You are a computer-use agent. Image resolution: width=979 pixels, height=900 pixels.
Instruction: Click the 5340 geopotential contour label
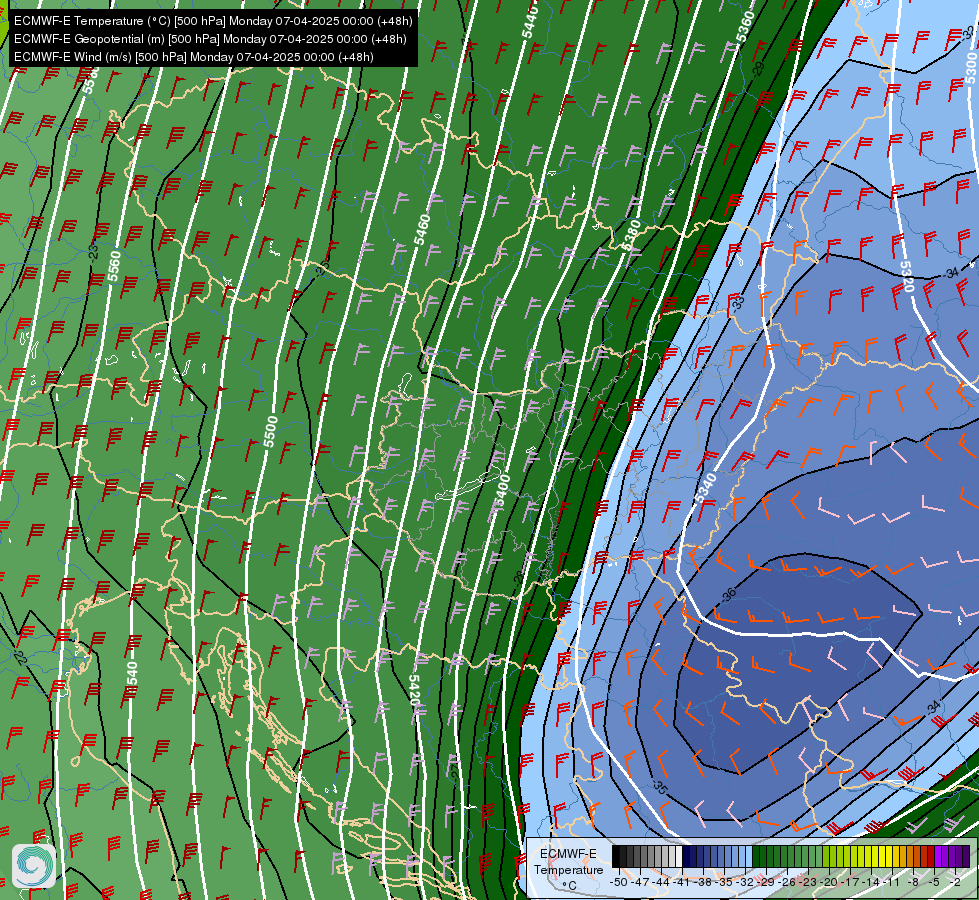coord(706,488)
